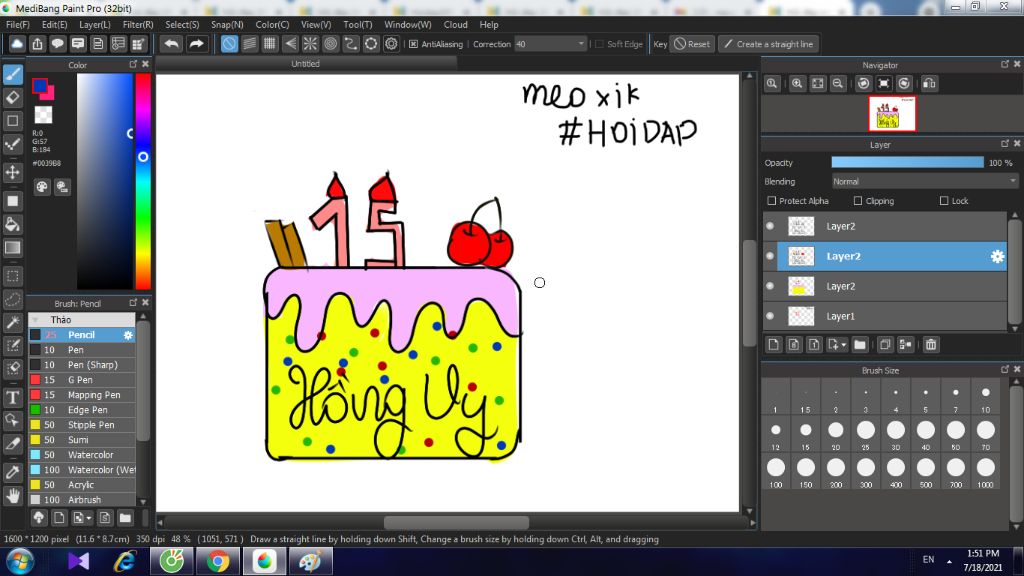The image size is (1024, 576).
Task: Collapse the Tháo brush group
Action: click(x=35, y=319)
